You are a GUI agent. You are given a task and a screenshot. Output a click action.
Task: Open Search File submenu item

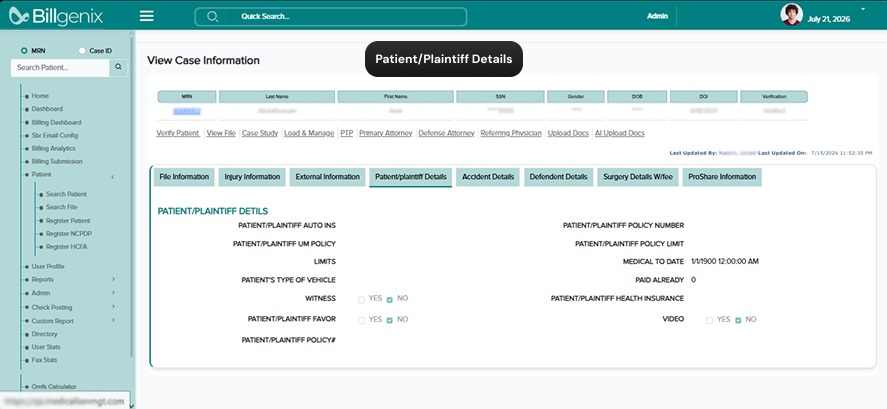(x=62, y=207)
